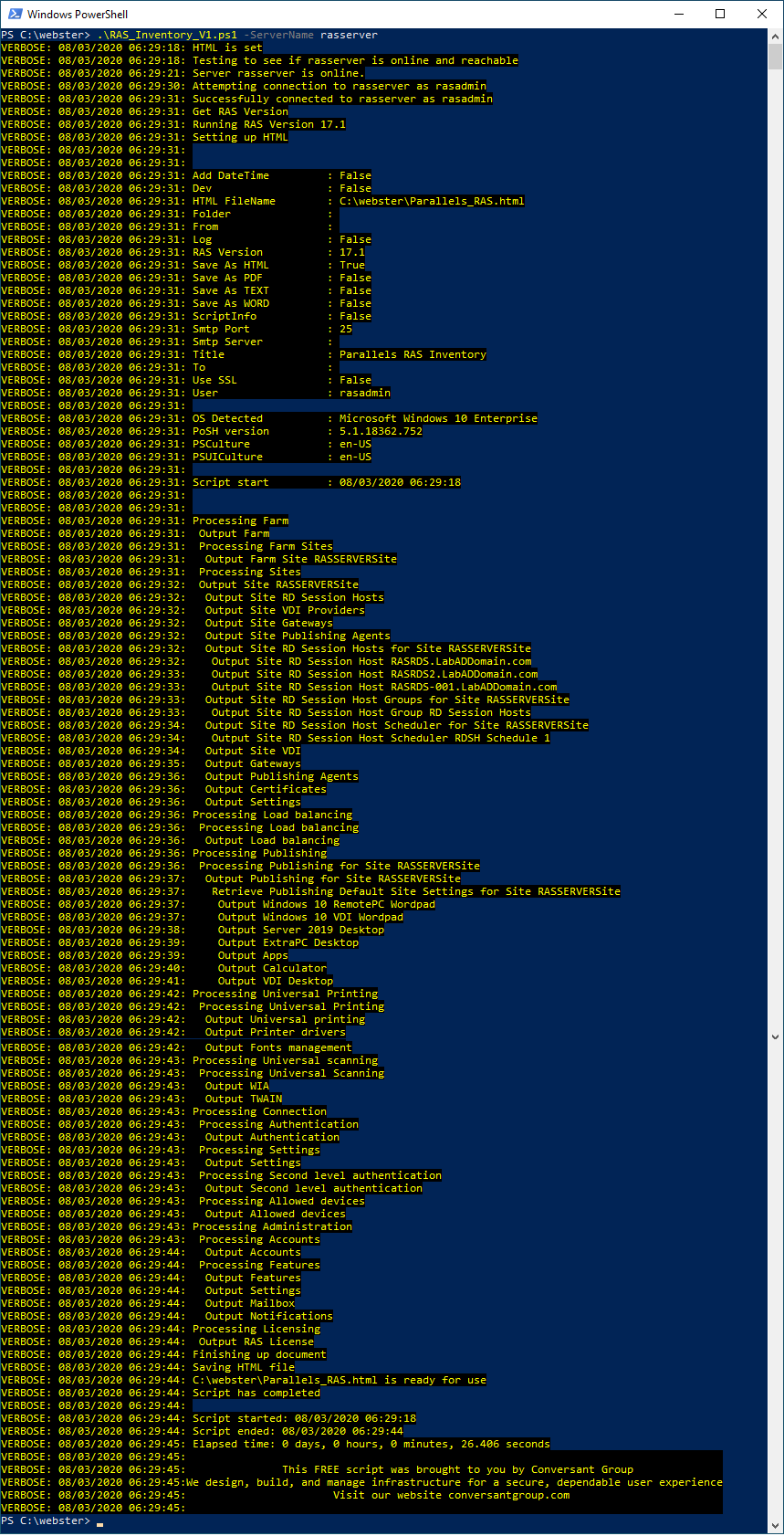Screen dimensions: 784x1536
Task: Click the scrollbar up arrow
Action: pyautogui.click(x=776, y=35)
